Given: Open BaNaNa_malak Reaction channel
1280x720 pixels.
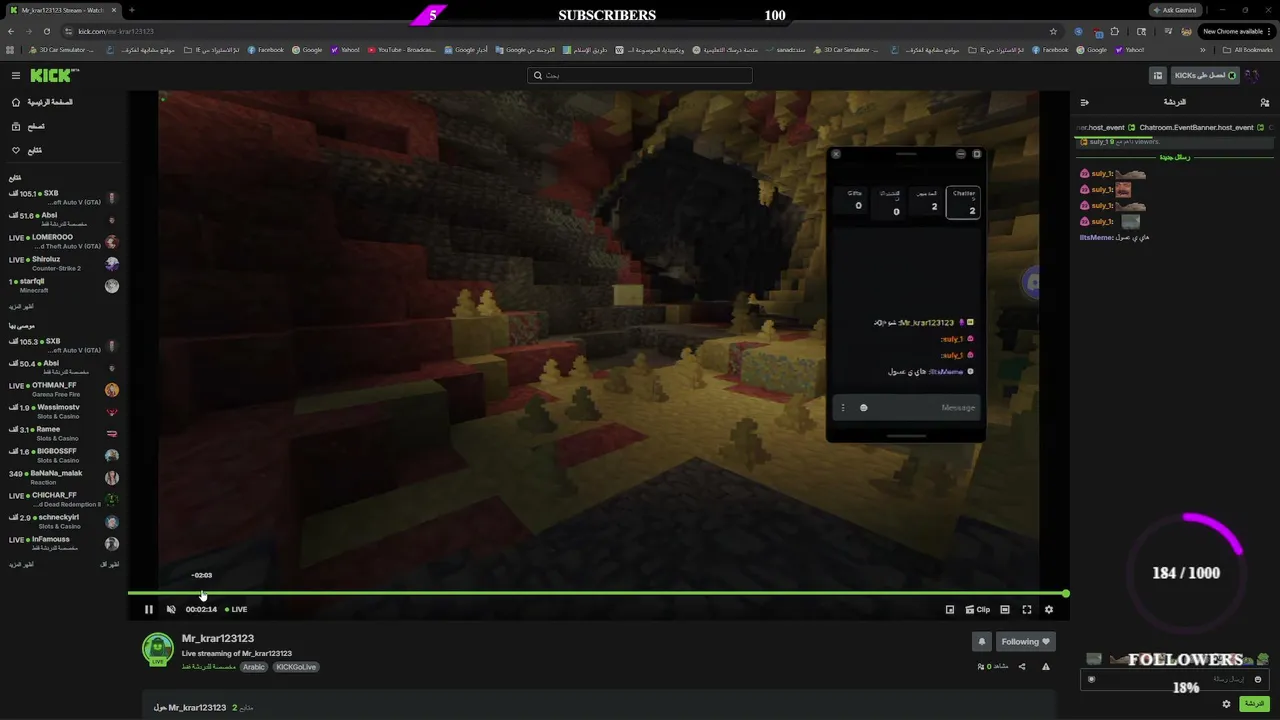Looking at the screenshot, I should [63, 478].
